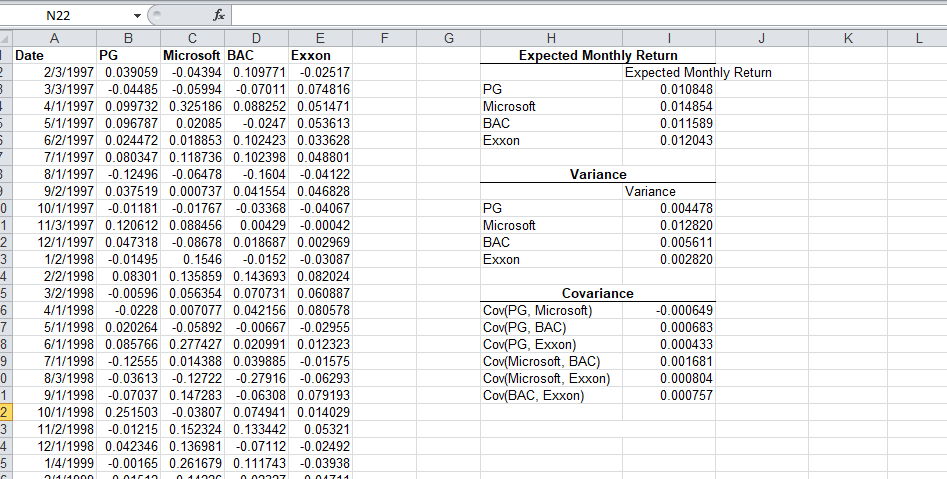Select column A header

(x=54, y=39)
